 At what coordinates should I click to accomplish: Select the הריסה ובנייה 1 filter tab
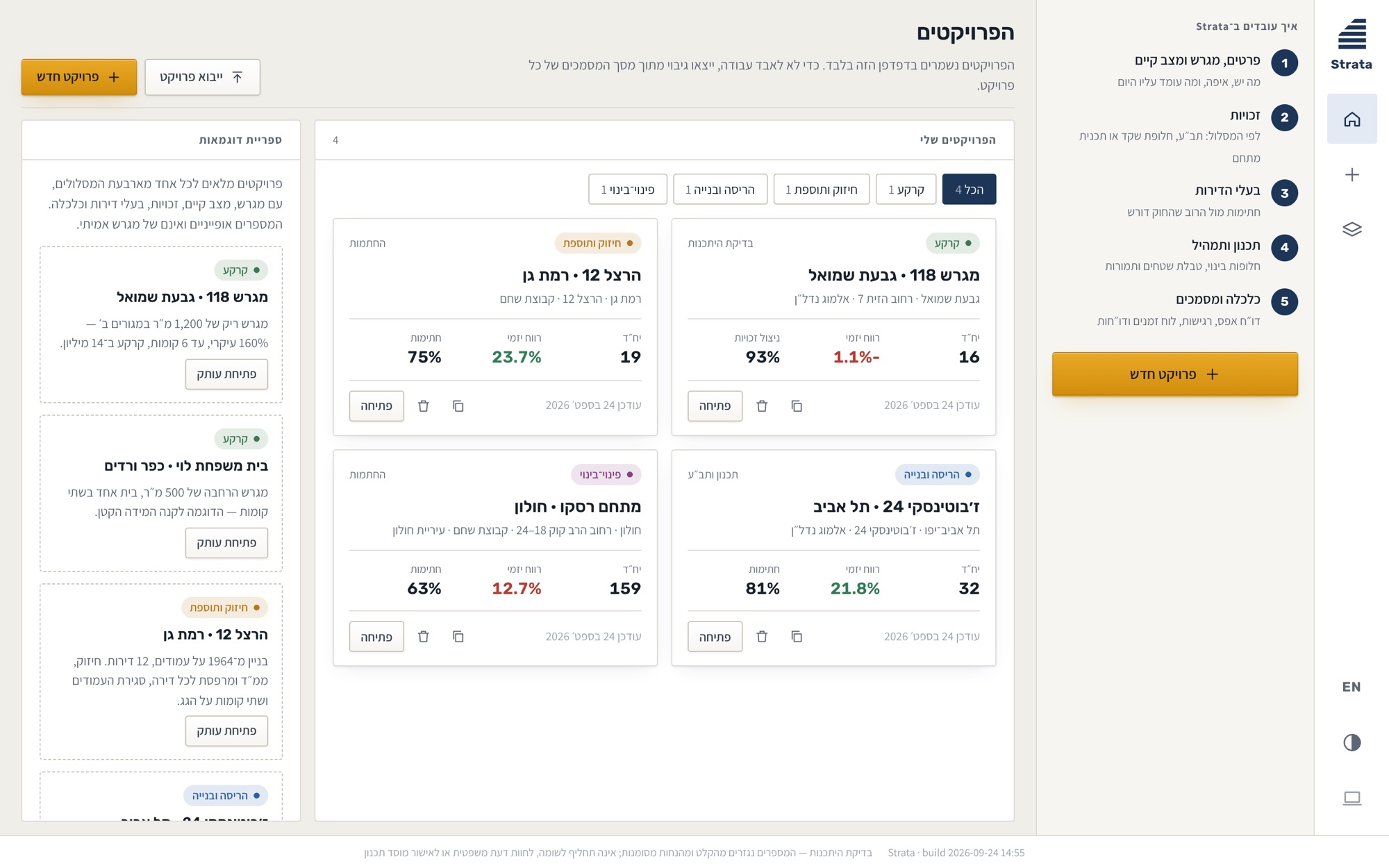720,190
